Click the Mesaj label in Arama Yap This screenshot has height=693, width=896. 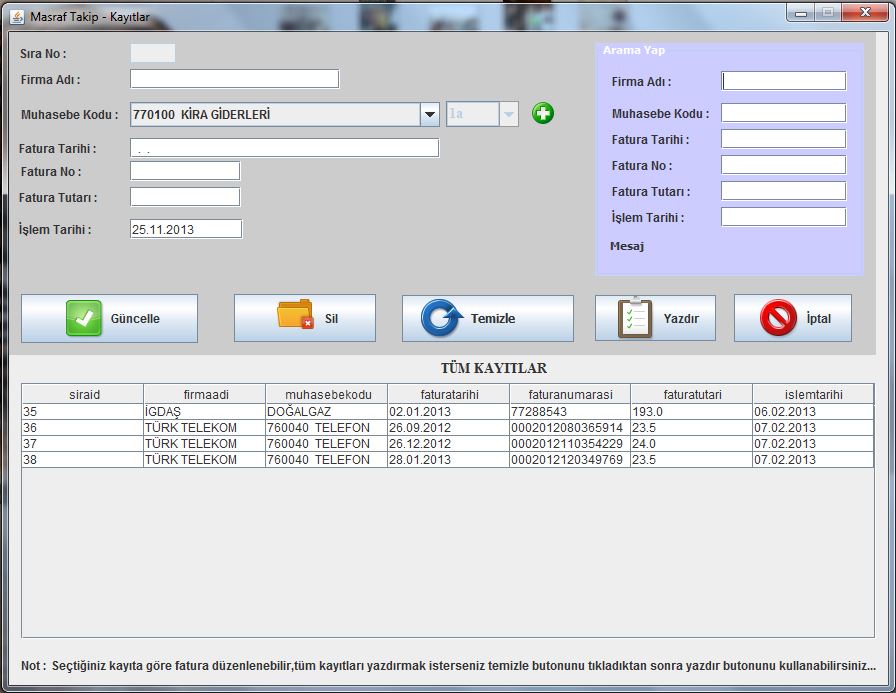click(x=627, y=246)
